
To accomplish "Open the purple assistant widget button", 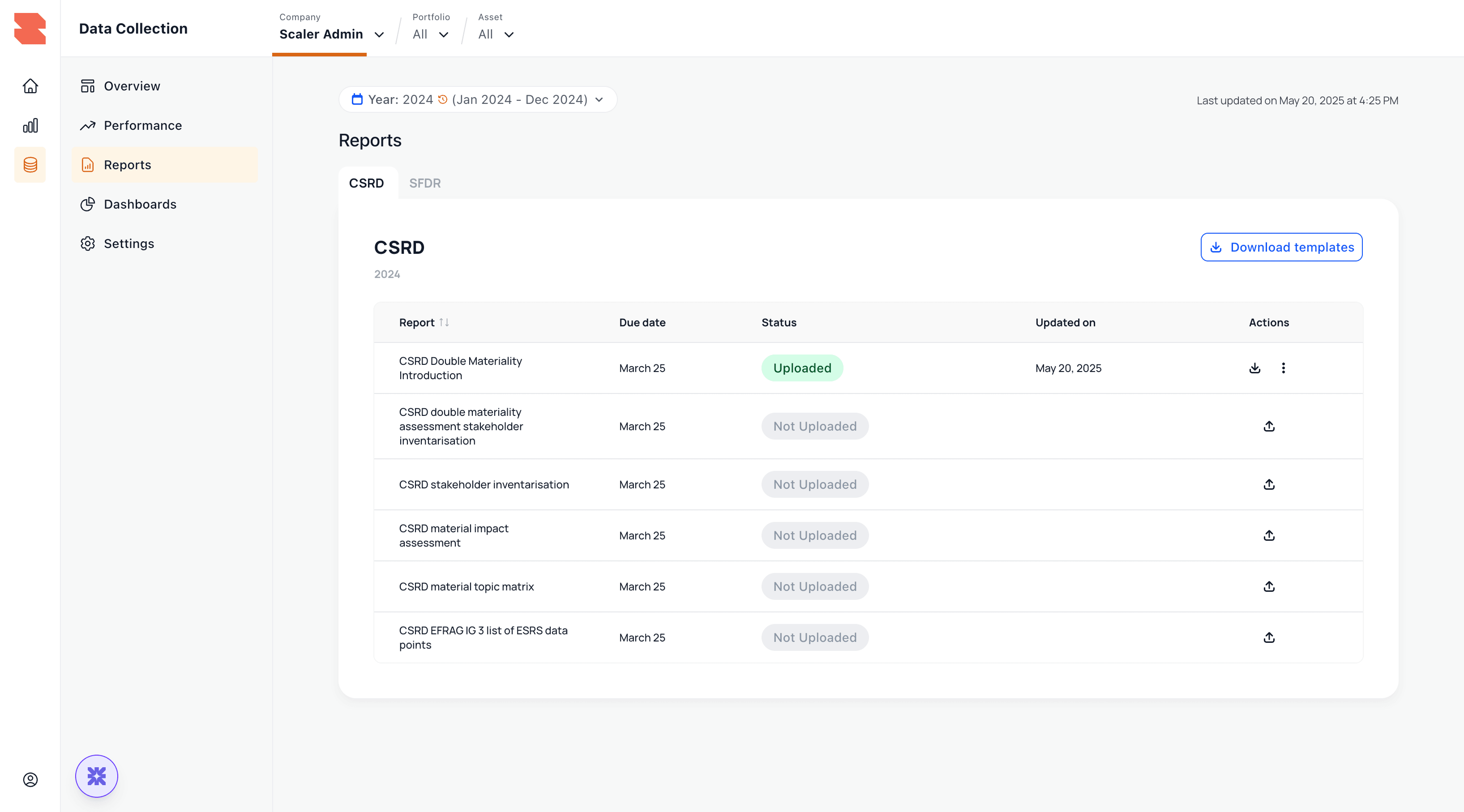I will click(97, 776).
